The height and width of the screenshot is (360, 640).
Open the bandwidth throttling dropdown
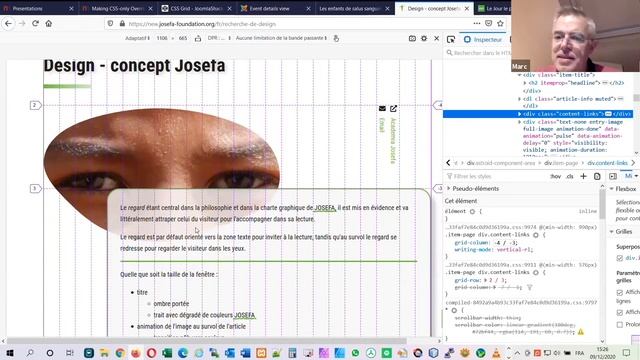coord(281,38)
